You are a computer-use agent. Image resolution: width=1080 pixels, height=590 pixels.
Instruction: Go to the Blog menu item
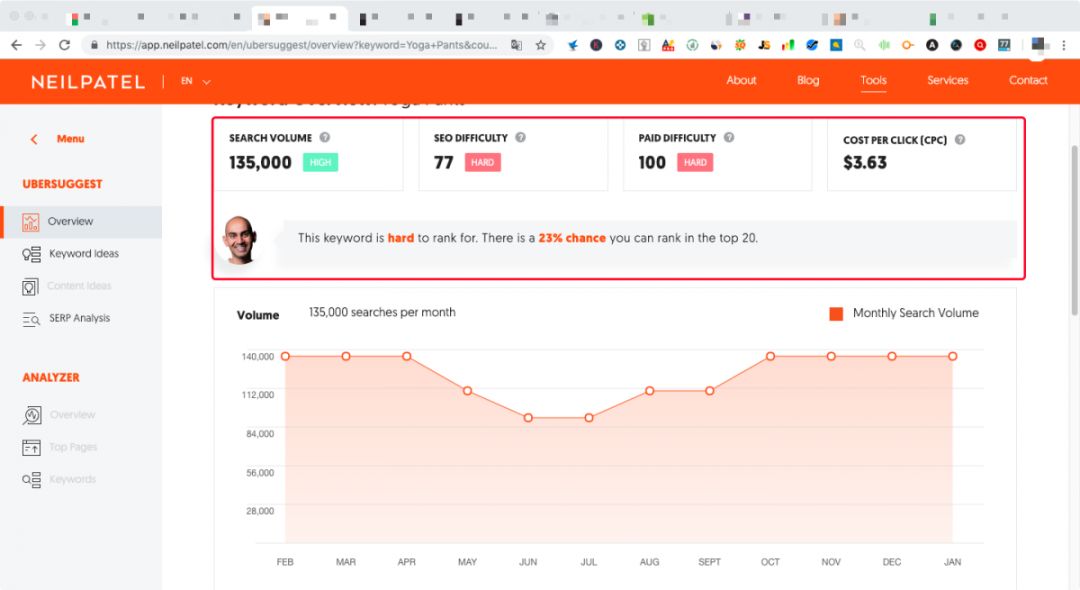pos(808,81)
